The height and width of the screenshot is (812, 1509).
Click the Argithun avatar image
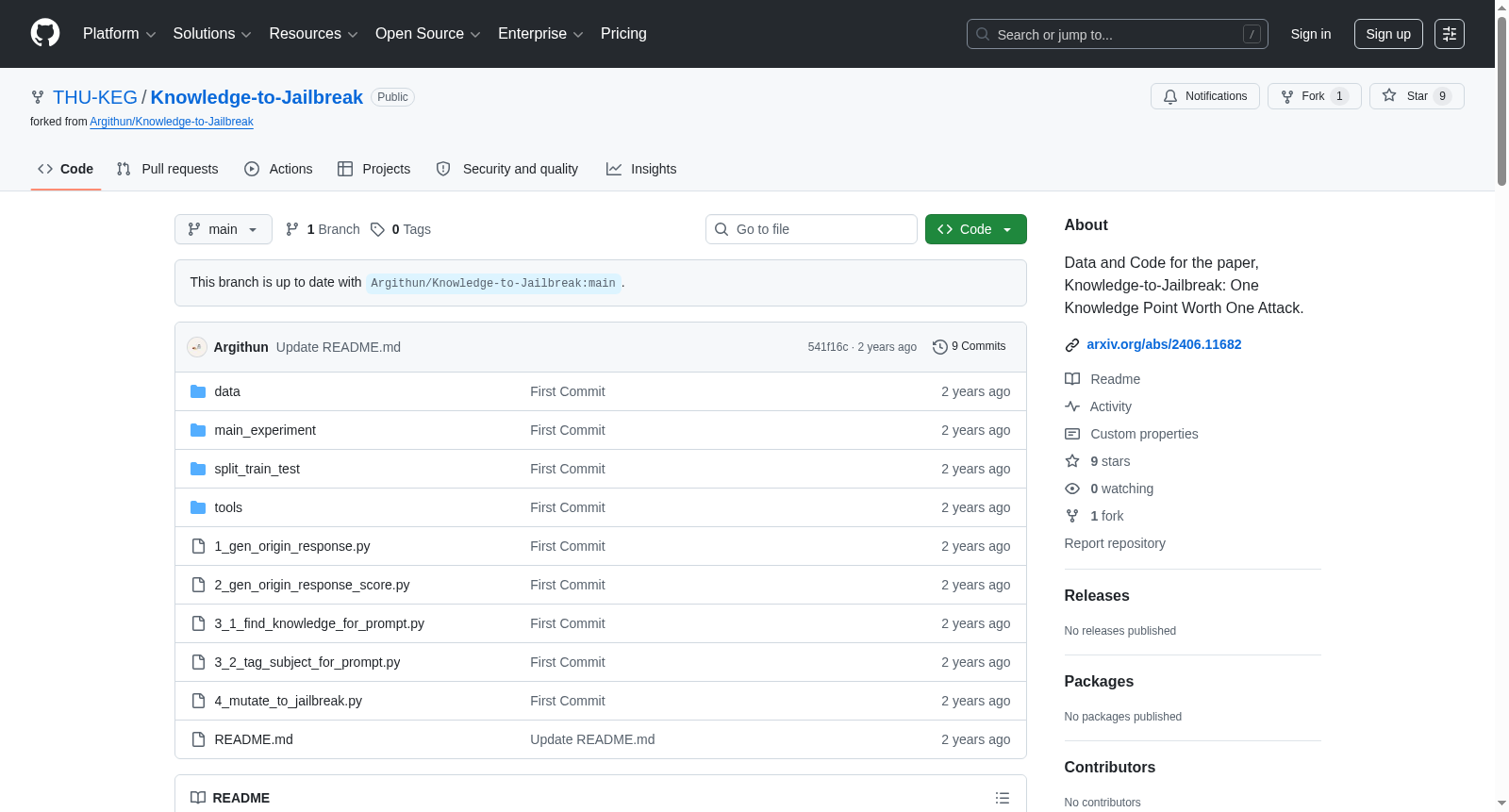197,347
